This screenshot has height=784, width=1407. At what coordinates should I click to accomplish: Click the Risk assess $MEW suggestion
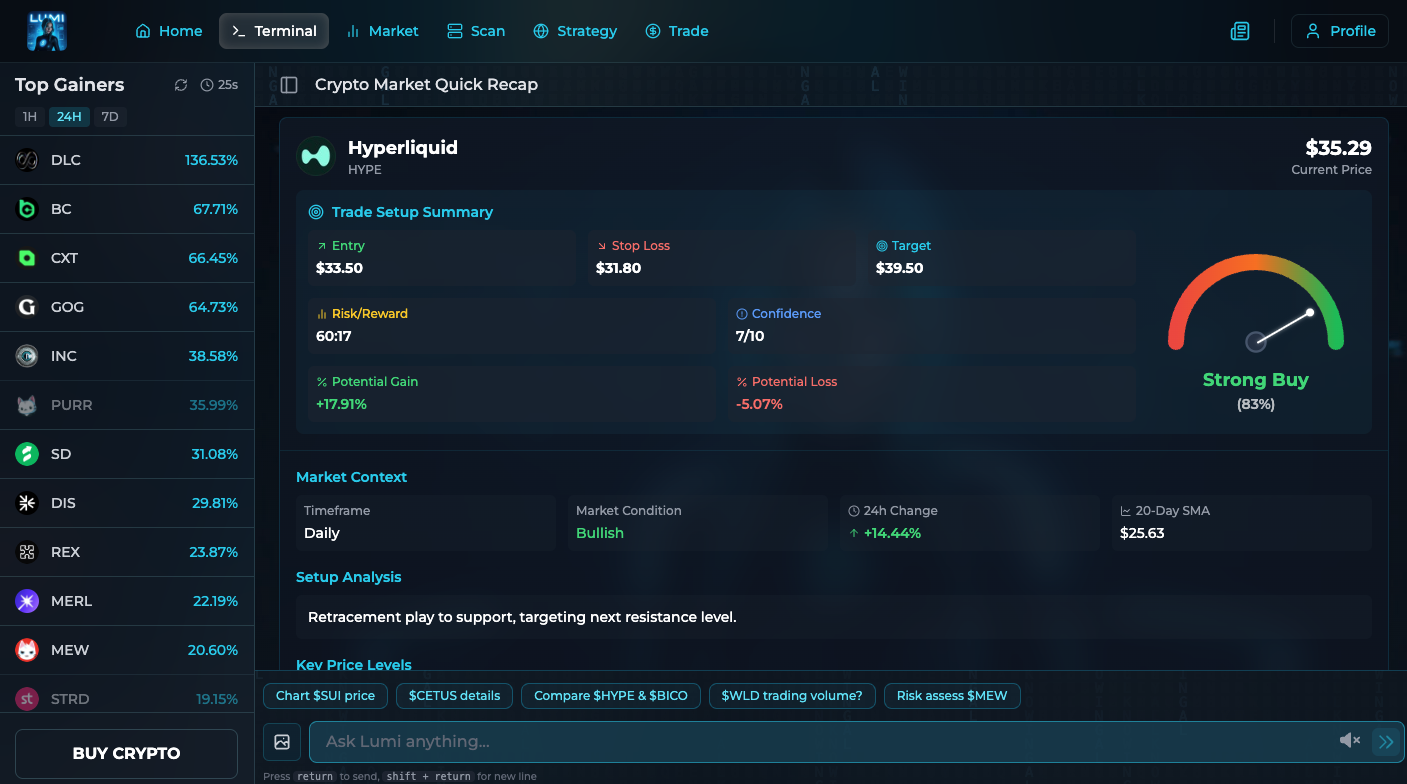(x=952, y=696)
